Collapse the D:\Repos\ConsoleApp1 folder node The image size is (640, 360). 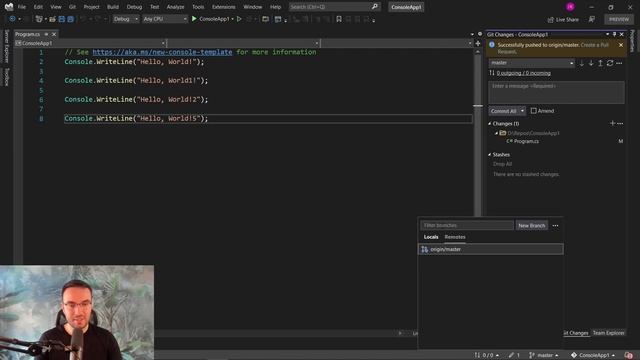[x=497, y=133]
